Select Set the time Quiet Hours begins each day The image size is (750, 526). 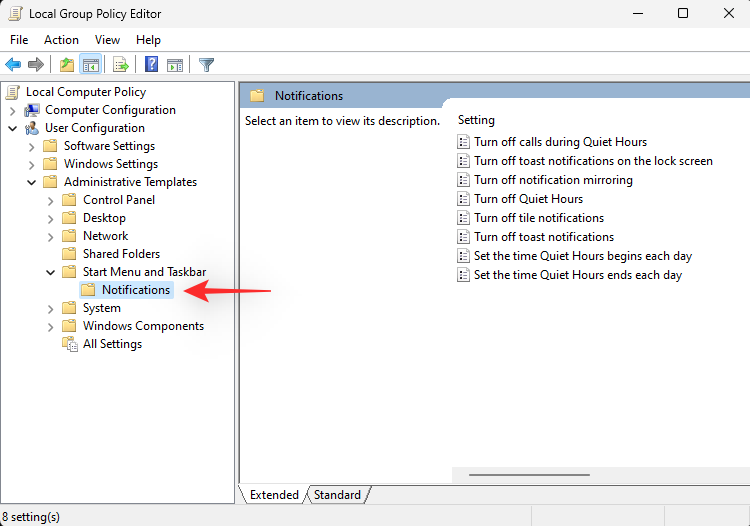click(x=583, y=256)
